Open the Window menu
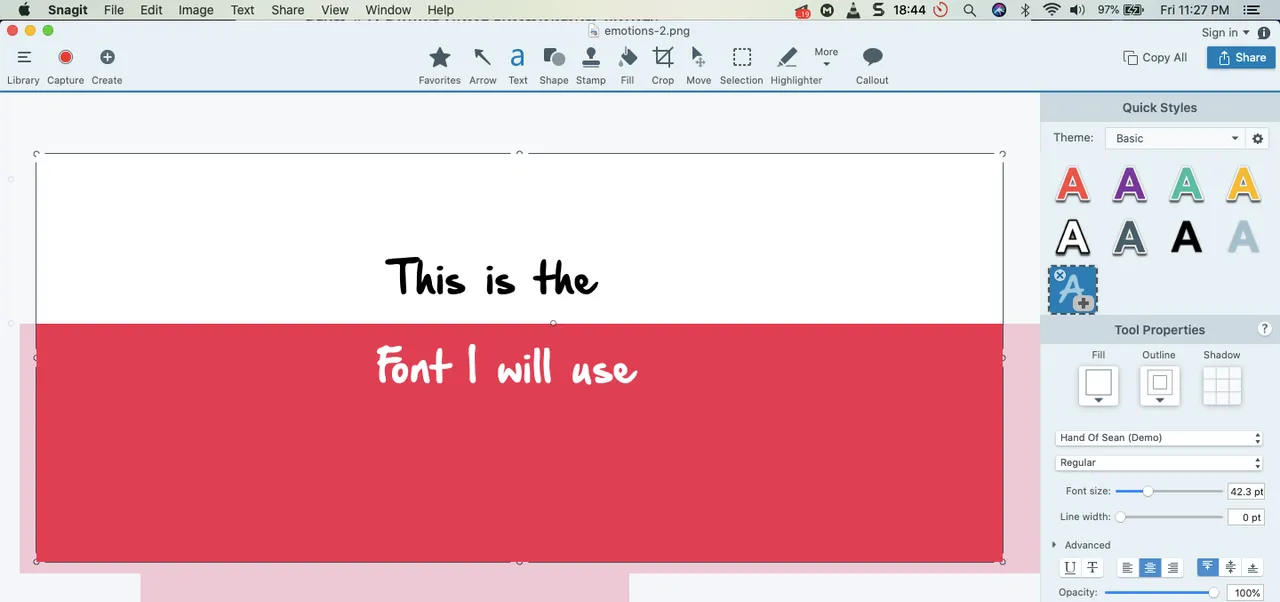The image size is (1280, 602). point(388,10)
